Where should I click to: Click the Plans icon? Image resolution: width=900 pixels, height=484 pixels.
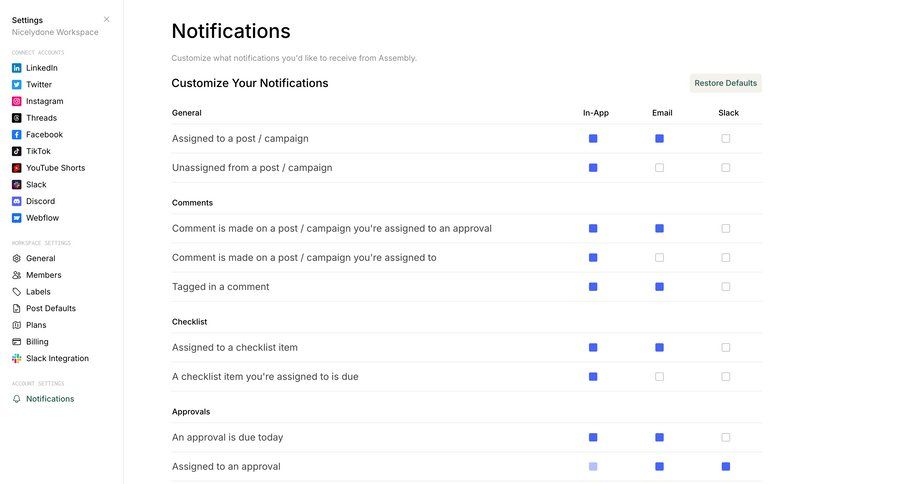[17, 325]
